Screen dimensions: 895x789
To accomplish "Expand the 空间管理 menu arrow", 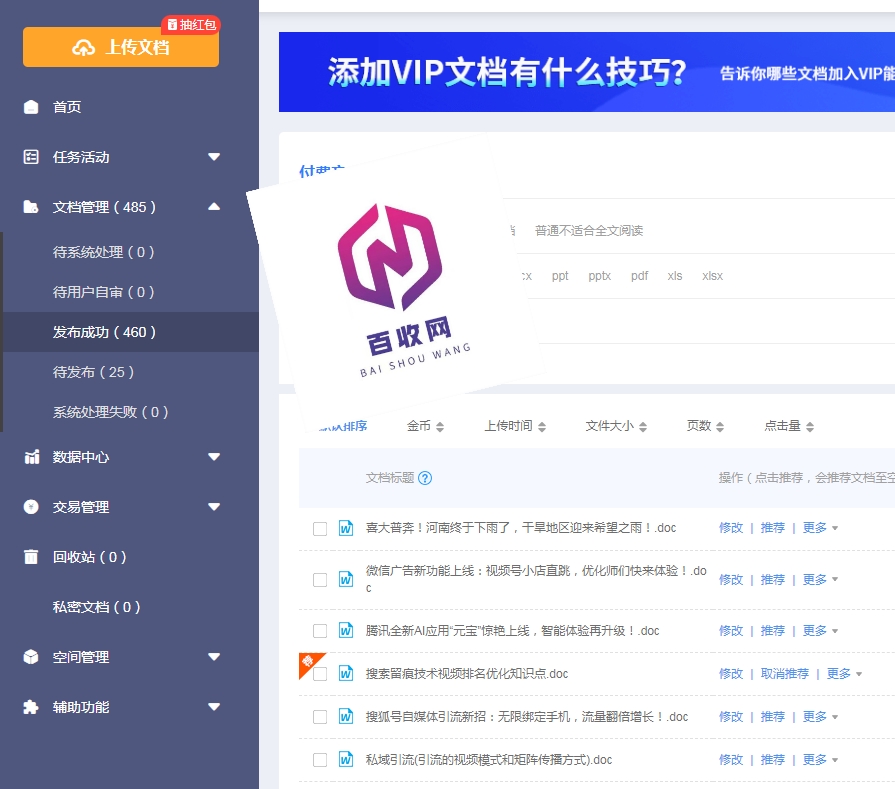I will click(x=214, y=657).
